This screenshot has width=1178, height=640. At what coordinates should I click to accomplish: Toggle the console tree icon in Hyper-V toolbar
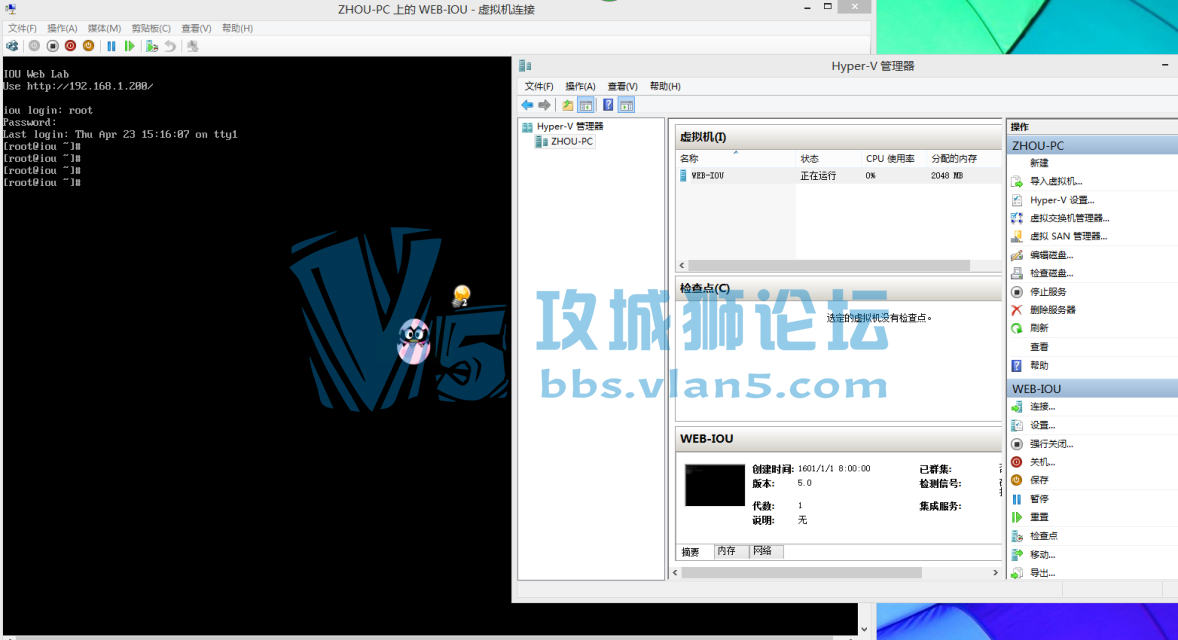click(586, 105)
